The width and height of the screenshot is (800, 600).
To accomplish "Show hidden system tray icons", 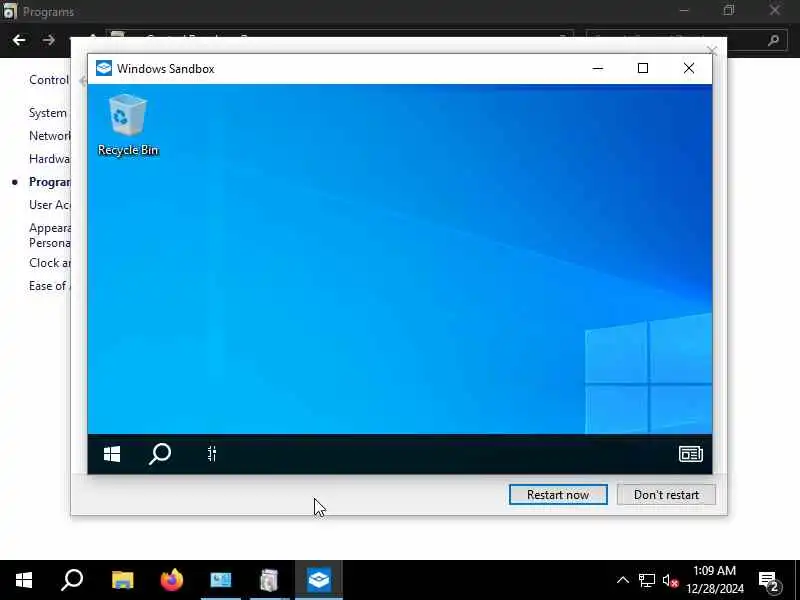I will (622, 580).
